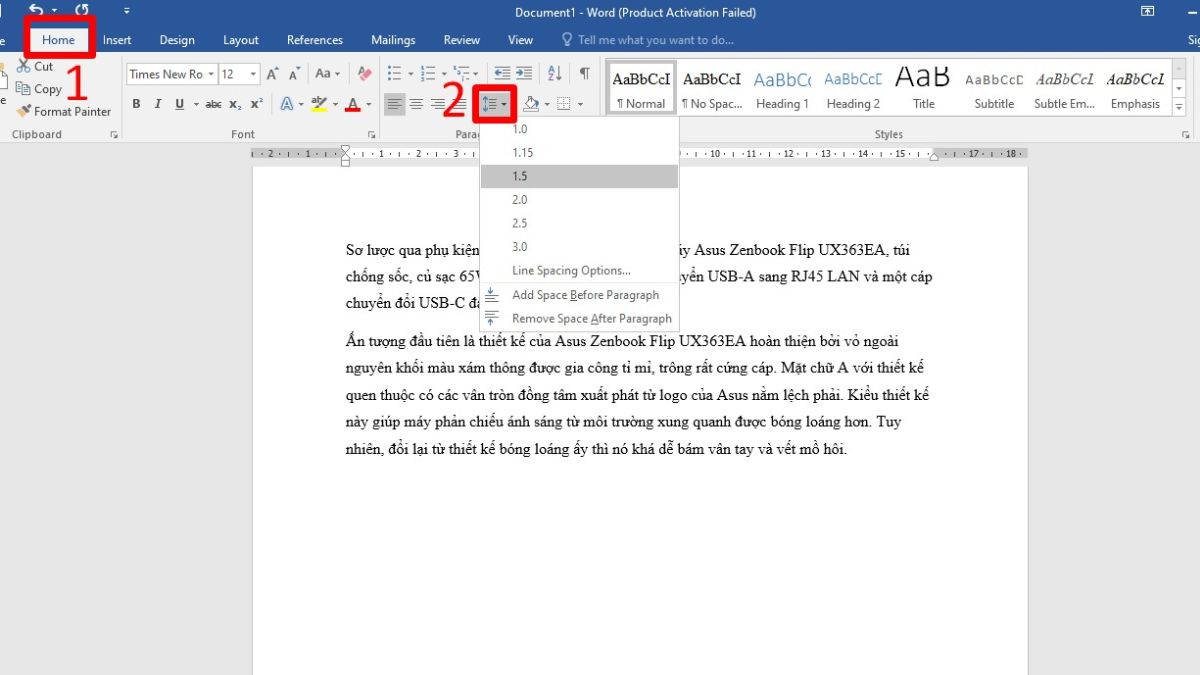Click Add Space Before Paragraph
Image resolution: width=1200 pixels, height=675 pixels.
pyautogui.click(x=579, y=295)
